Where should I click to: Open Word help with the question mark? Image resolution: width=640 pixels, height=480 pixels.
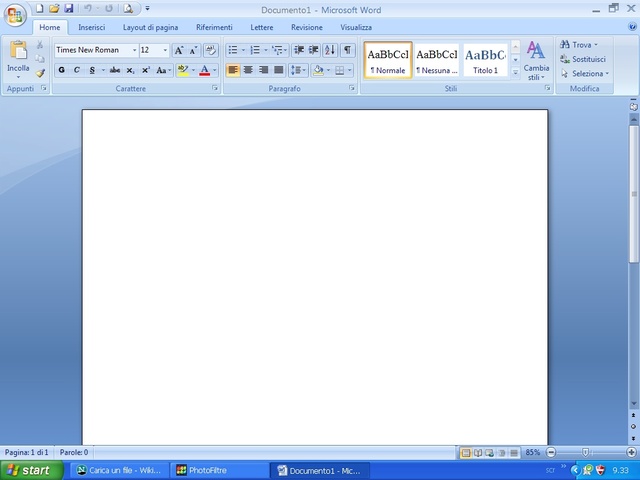pyautogui.click(x=632, y=27)
